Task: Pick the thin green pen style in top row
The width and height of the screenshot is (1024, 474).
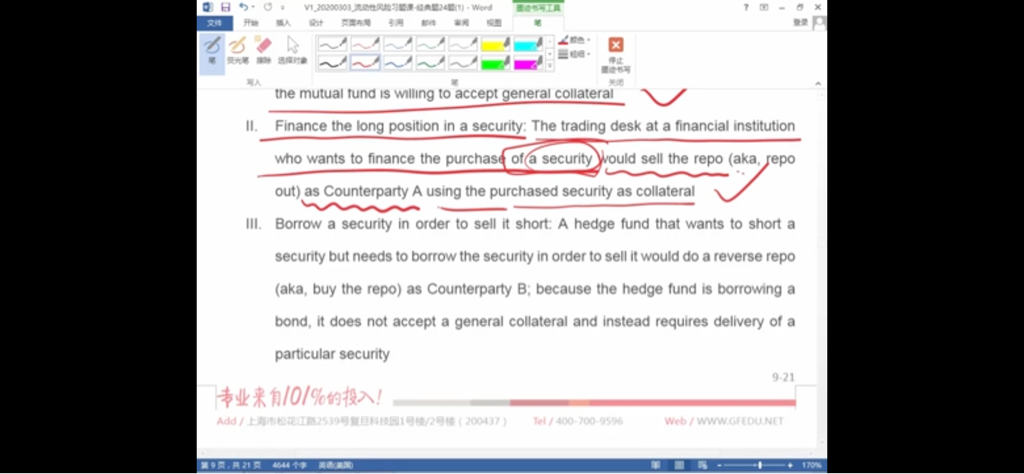Action: coord(430,44)
